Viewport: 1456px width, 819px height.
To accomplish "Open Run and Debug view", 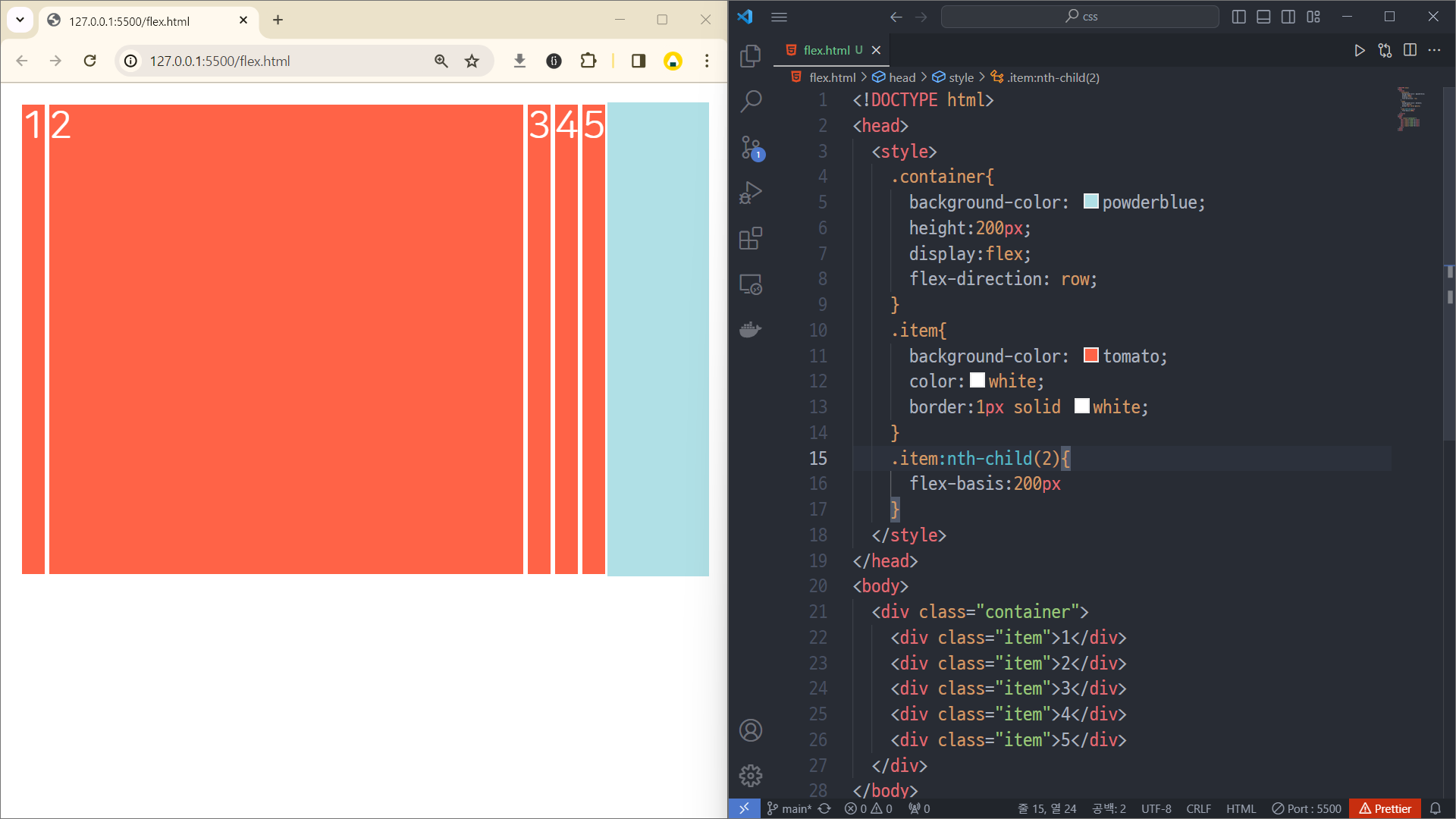I will [x=750, y=193].
